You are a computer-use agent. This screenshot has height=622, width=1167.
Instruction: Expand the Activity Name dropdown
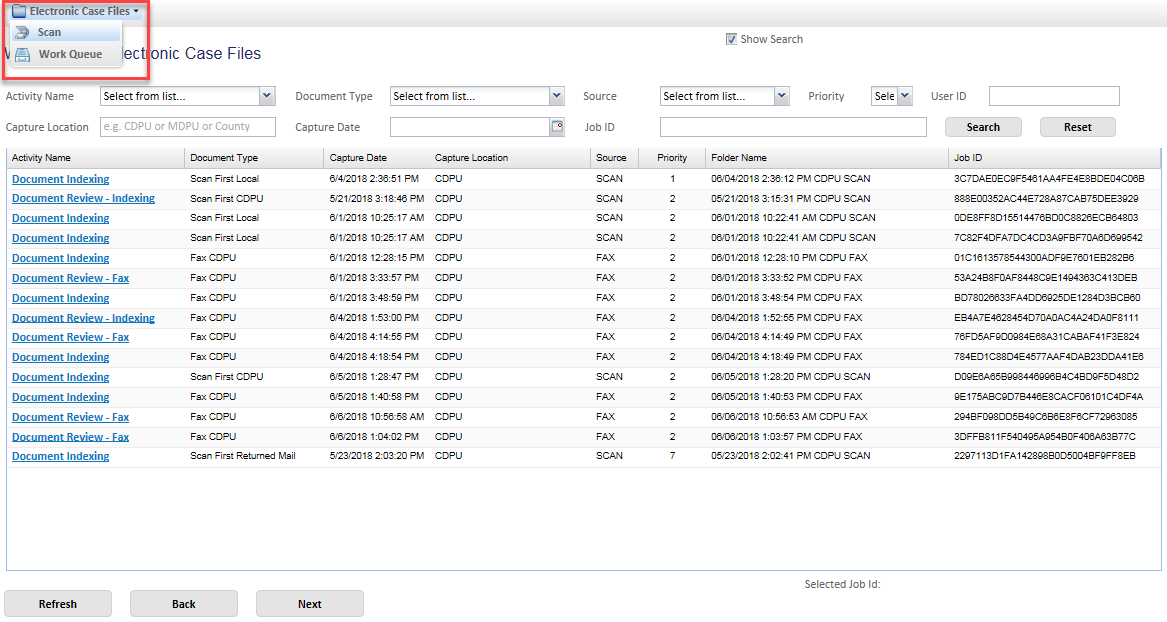click(x=267, y=96)
